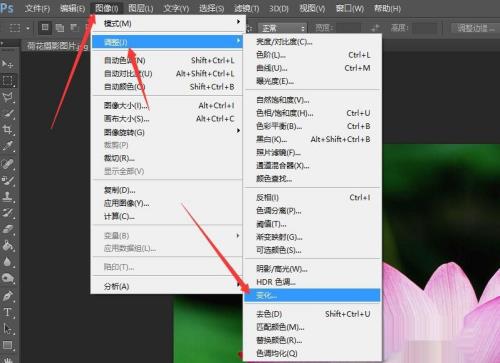Choose 自动色调(N) from Image menu

(x=167, y=60)
